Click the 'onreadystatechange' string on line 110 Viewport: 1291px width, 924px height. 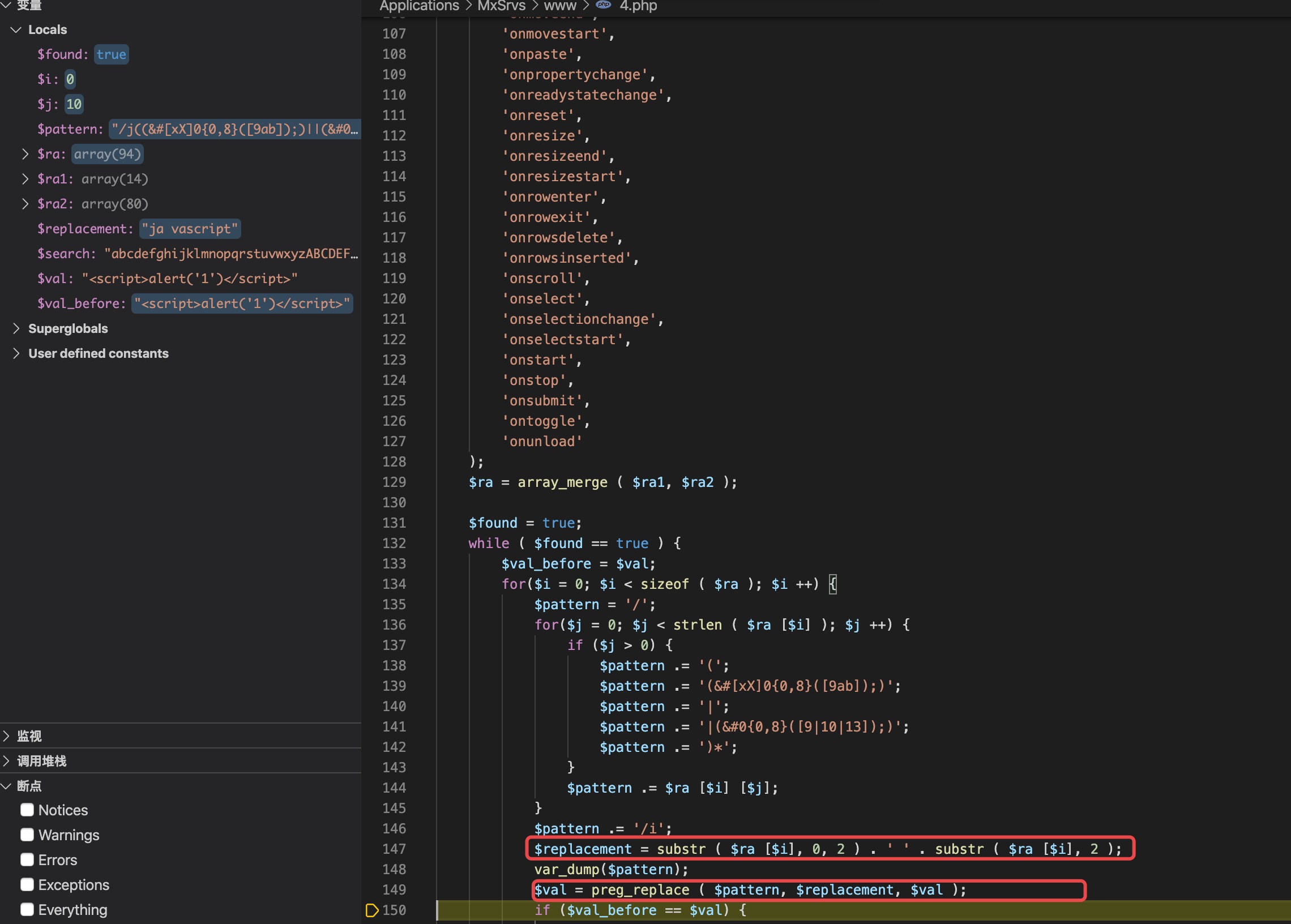pos(583,95)
